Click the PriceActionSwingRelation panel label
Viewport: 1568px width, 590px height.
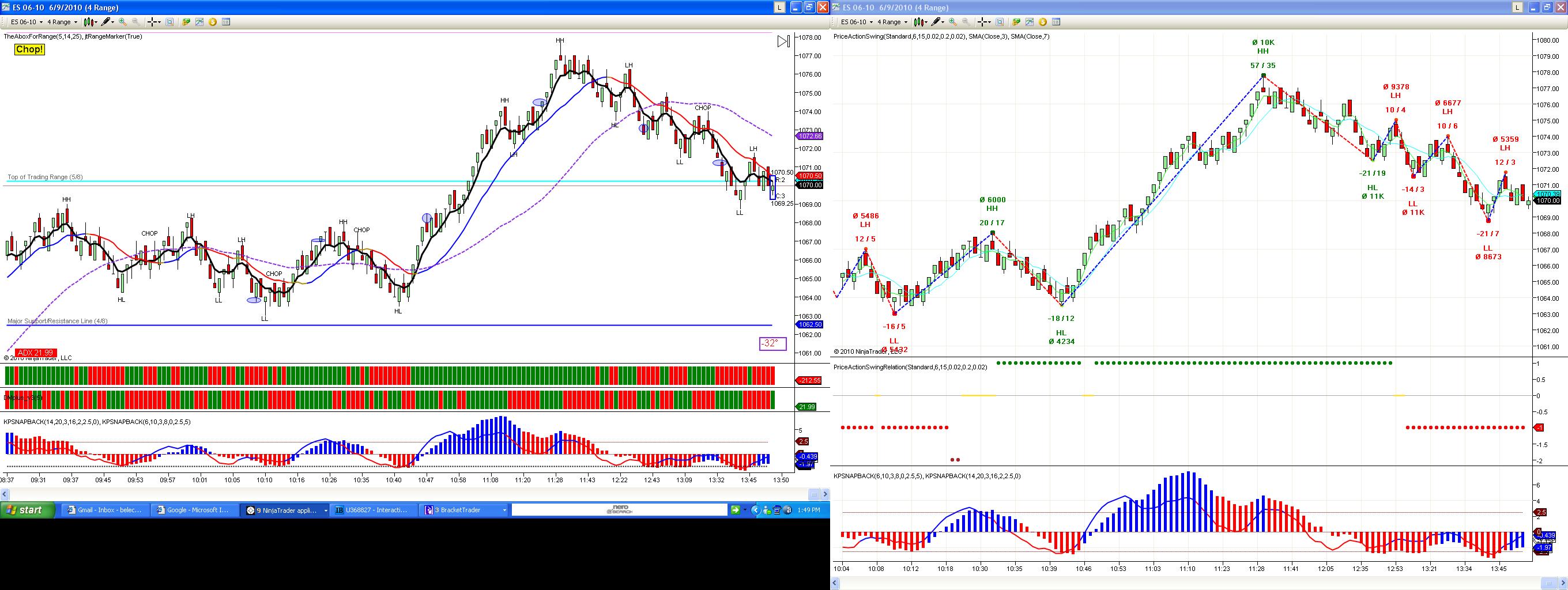click(x=911, y=368)
